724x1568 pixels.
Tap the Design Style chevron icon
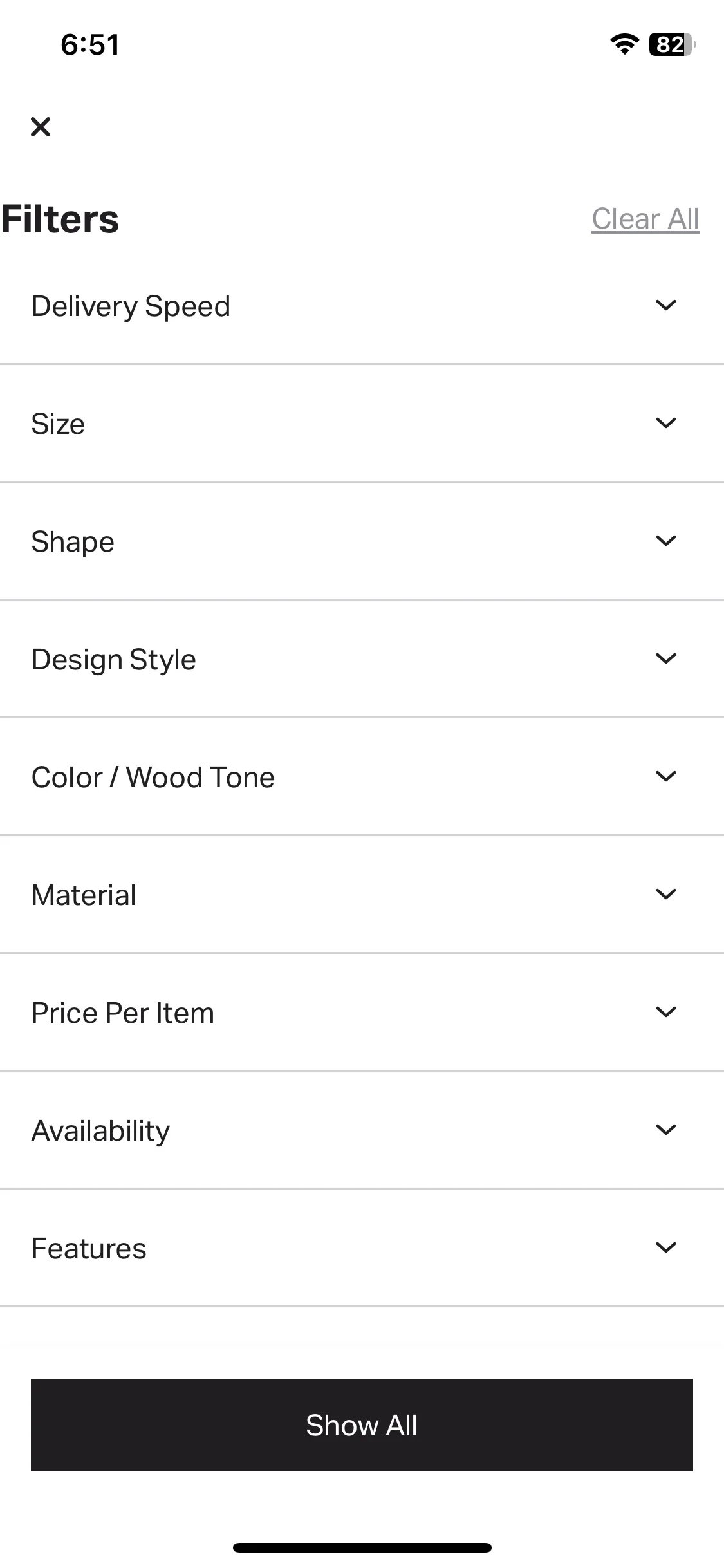click(x=665, y=658)
